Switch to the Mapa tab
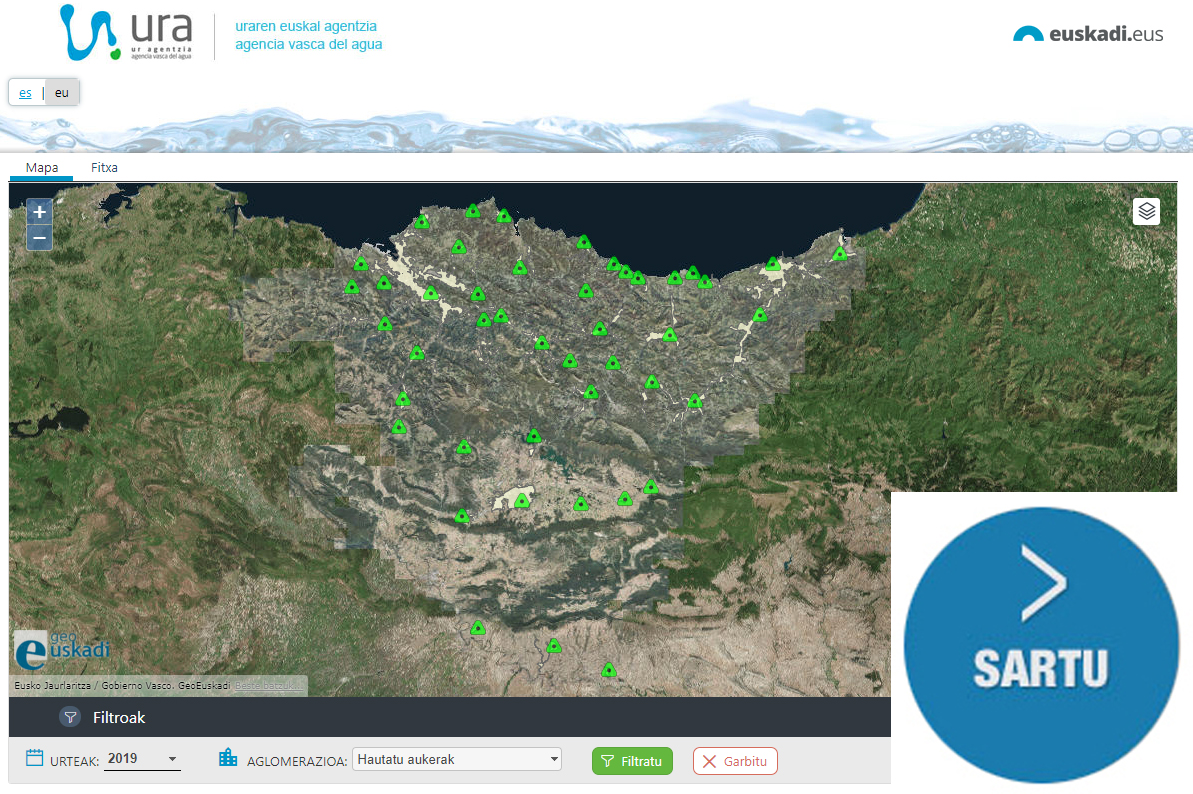 coord(41,168)
